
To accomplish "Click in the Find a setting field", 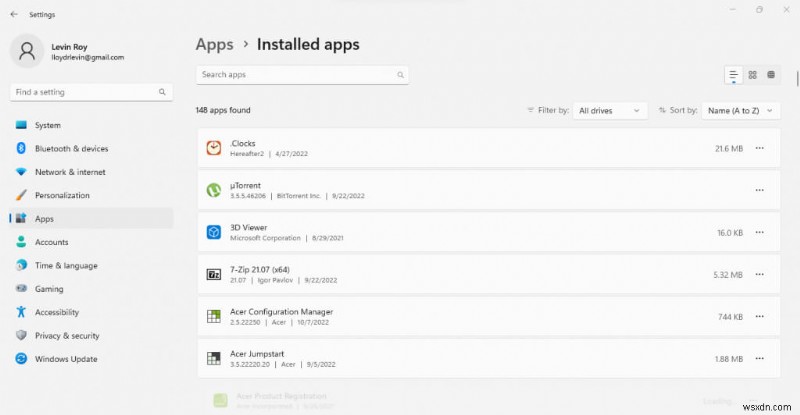I will (x=91, y=92).
